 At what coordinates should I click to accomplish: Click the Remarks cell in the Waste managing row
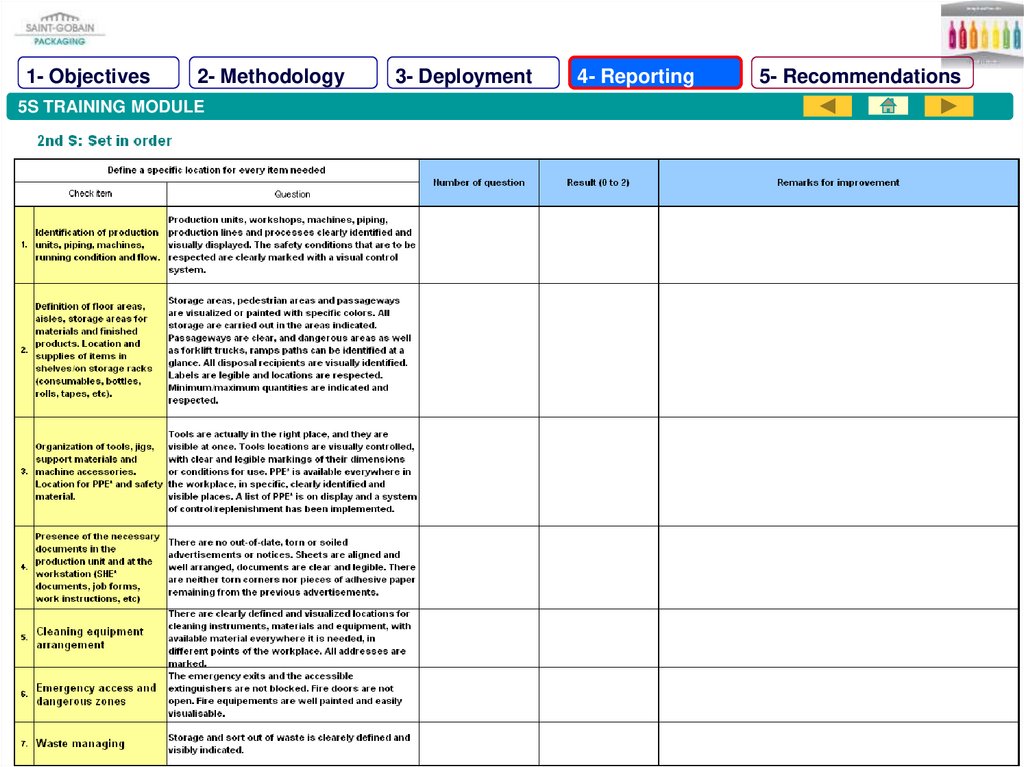(838, 743)
